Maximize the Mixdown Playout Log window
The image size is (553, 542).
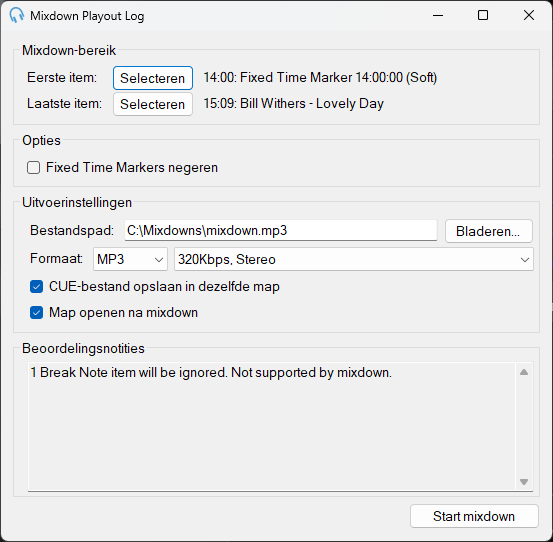point(483,16)
